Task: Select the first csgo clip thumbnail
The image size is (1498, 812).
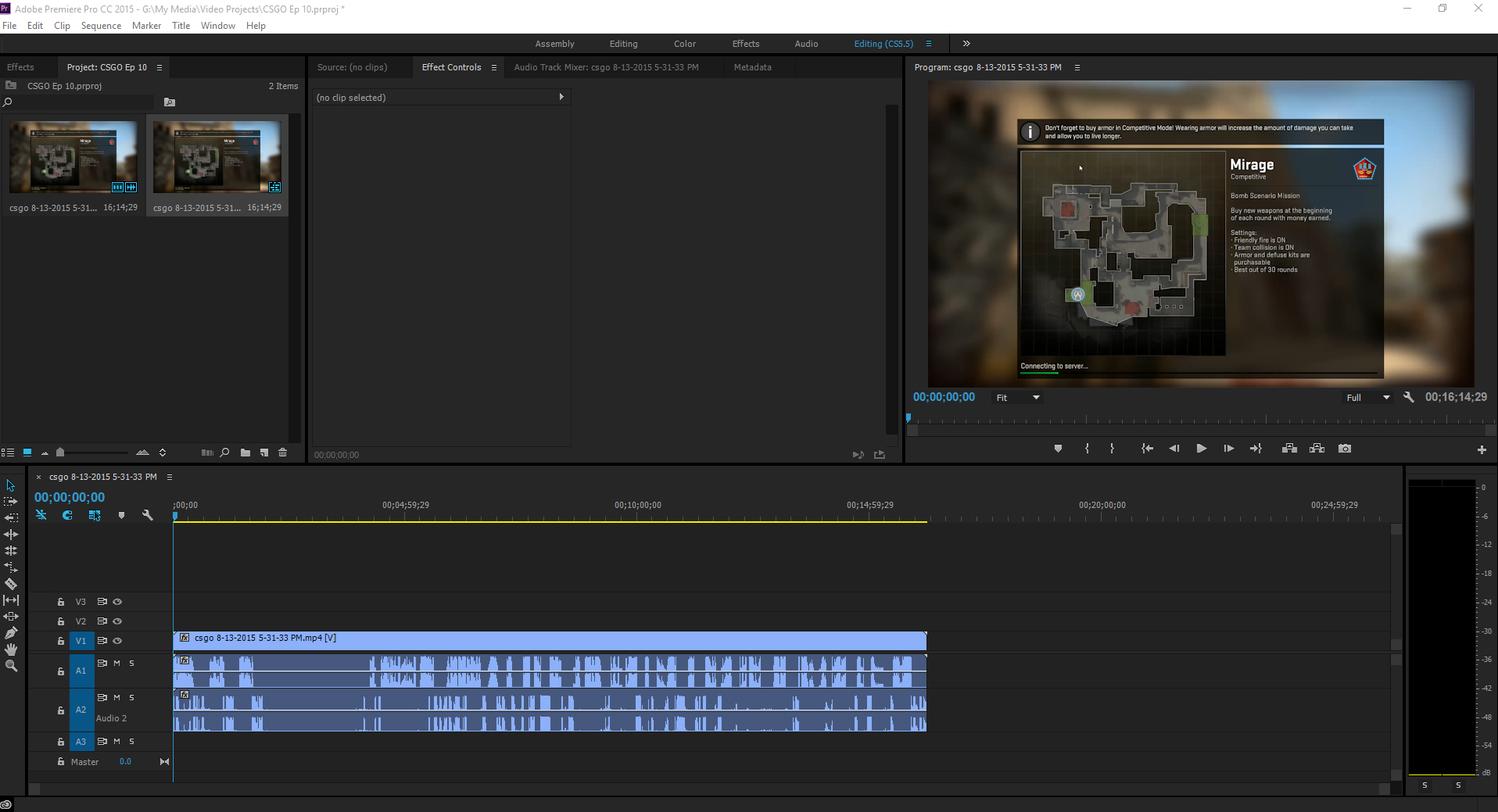Action: click(x=73, y=156)
